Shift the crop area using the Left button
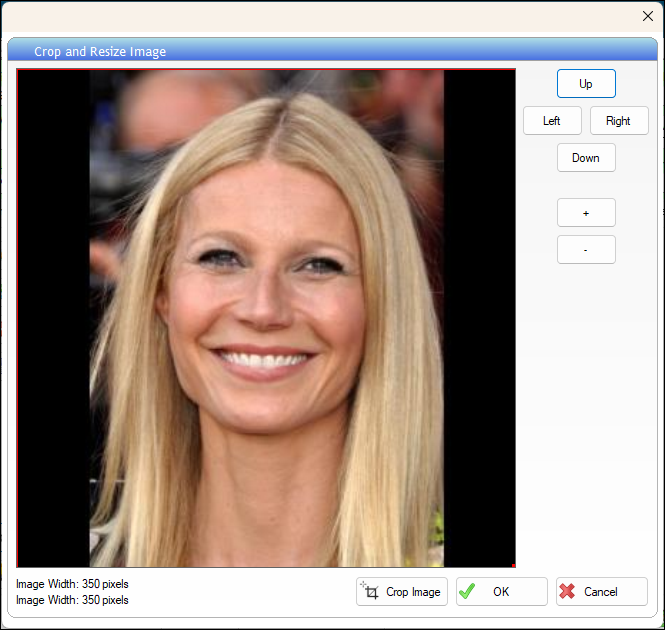 tap(552, 120)
